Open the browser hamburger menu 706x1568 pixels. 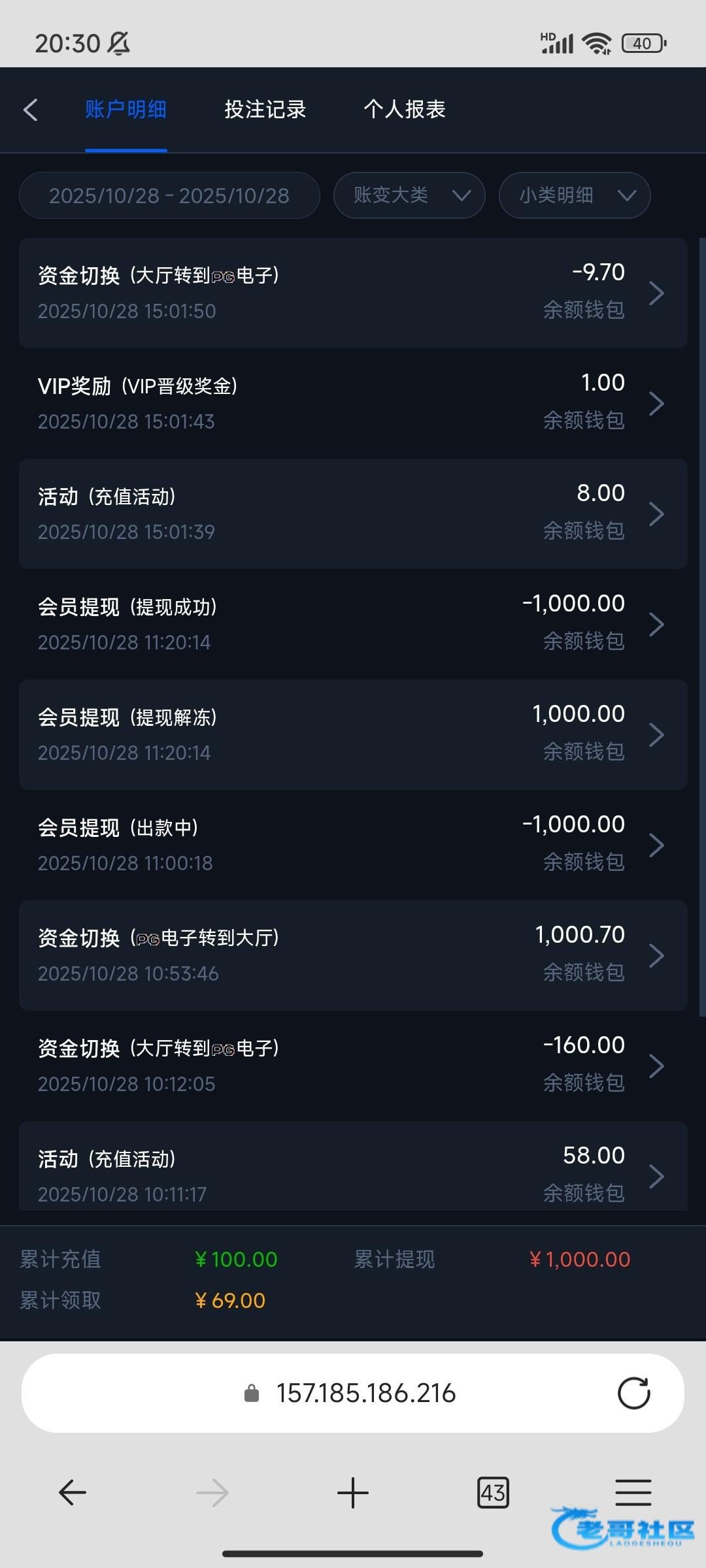(x=633, y=1492)
